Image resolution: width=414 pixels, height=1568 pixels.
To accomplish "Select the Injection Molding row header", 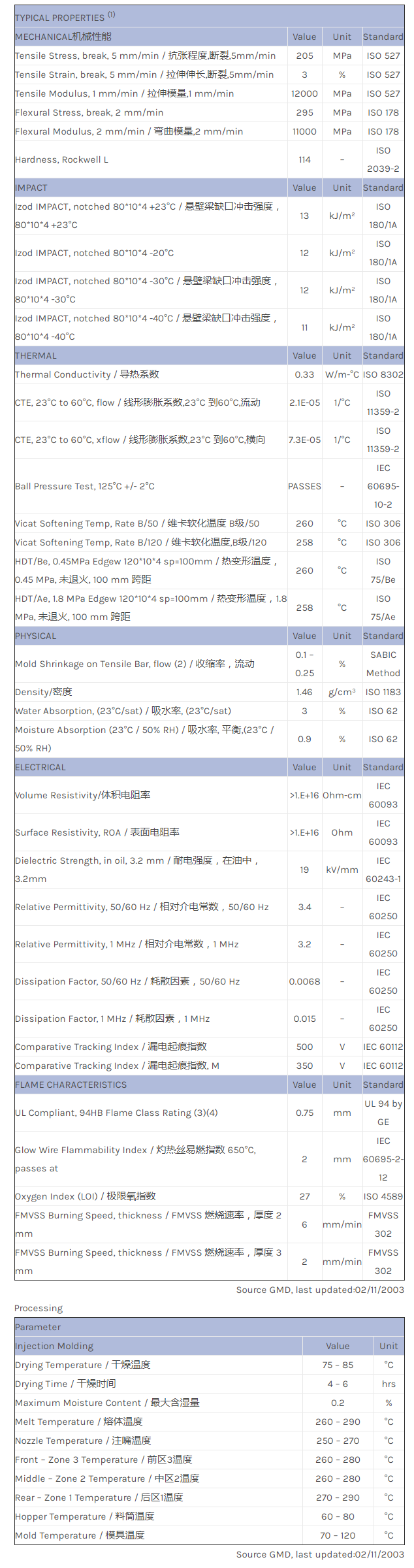I will 54,1347.
